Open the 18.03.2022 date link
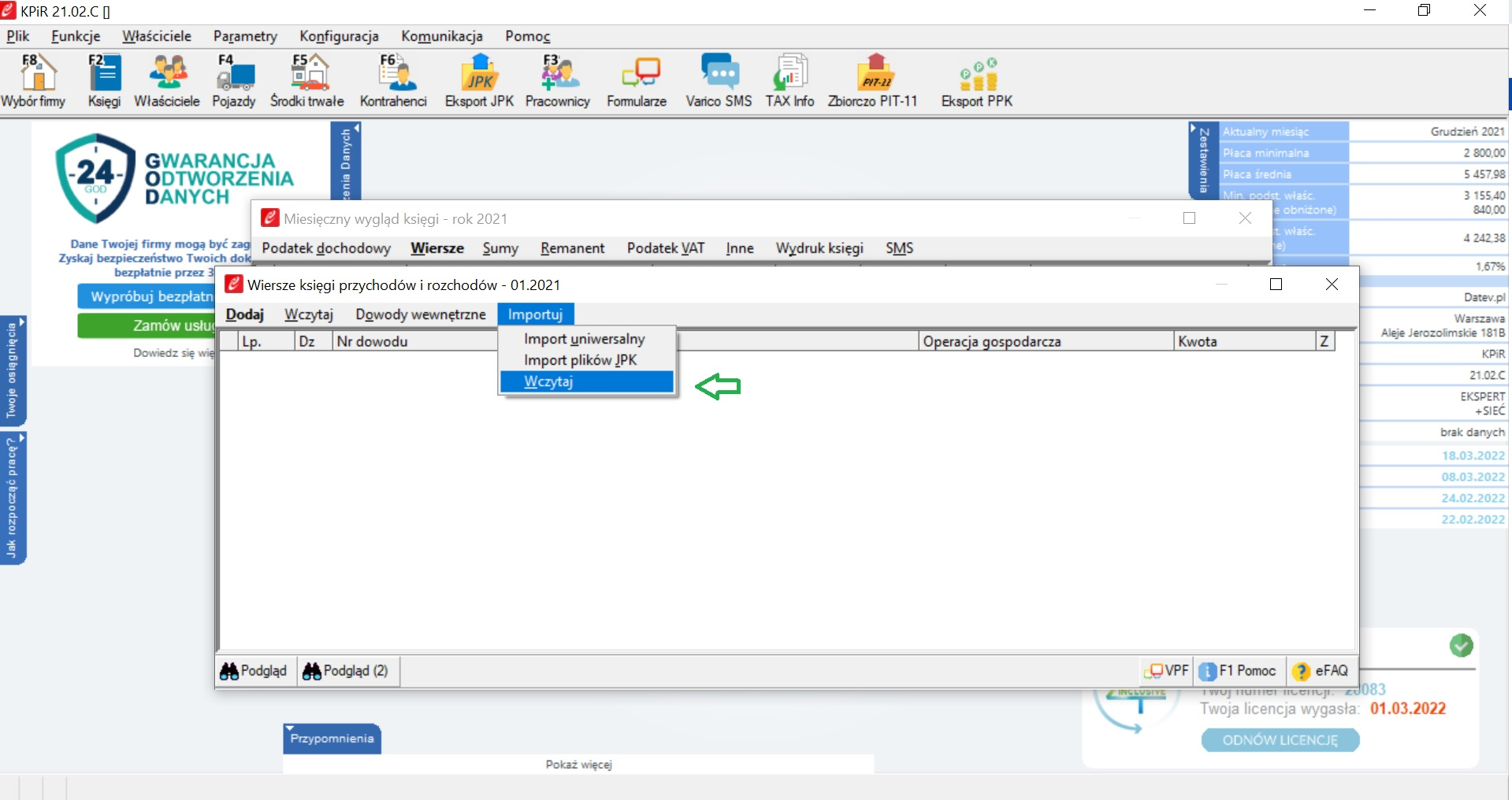Image resolution: width=1512 pixels, height=800 pixels. click(1473, 456)
